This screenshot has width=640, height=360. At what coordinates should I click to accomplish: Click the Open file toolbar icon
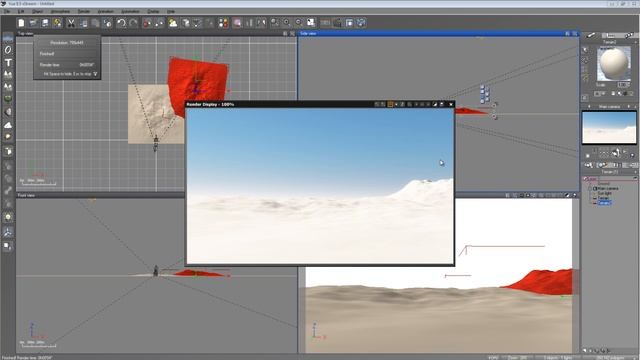click(x=33, y=23)
